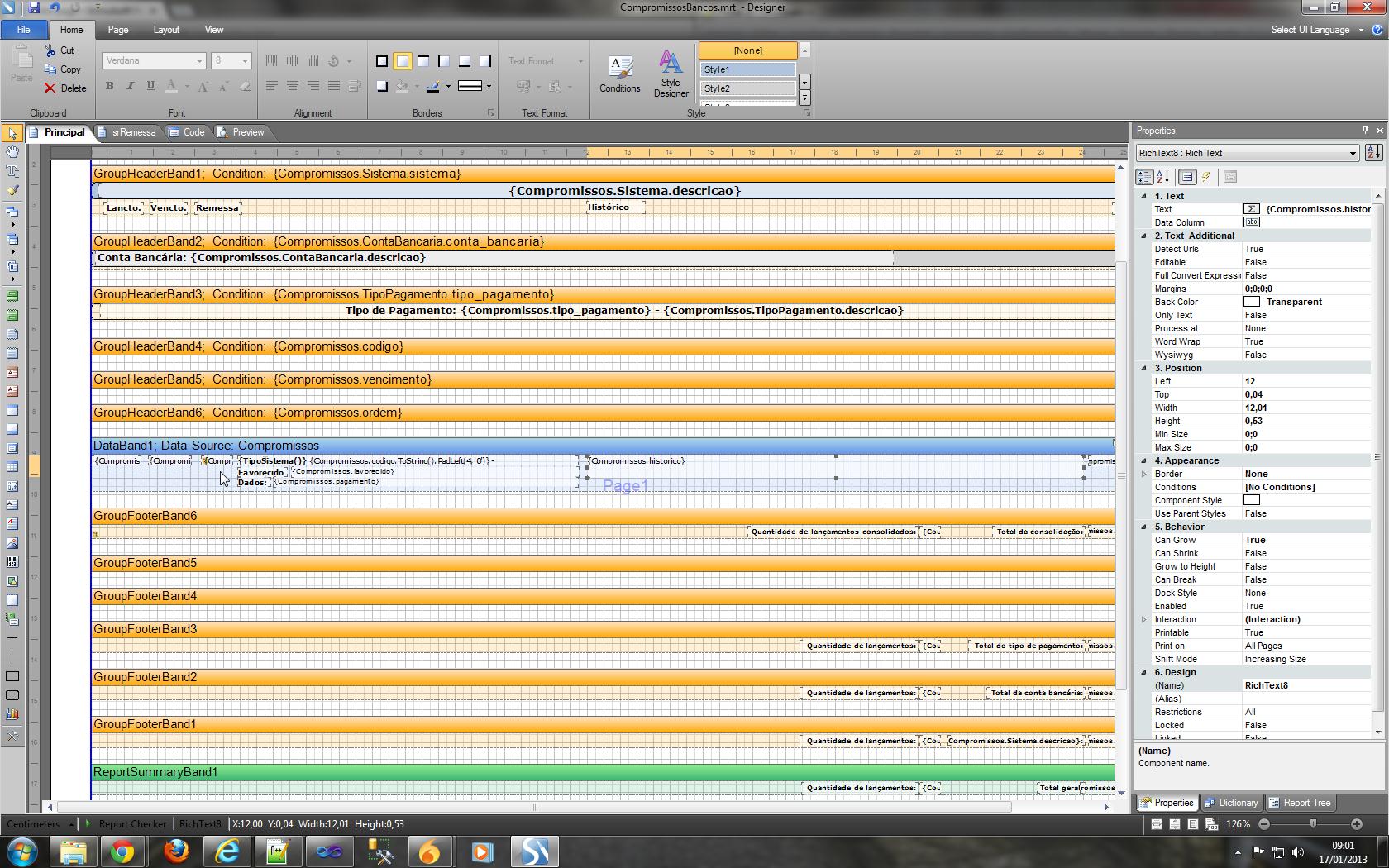The image size is (1389, 868).
Task: Toggle Bold formatting
Action: pyautogui.click(x=109, y=86)
